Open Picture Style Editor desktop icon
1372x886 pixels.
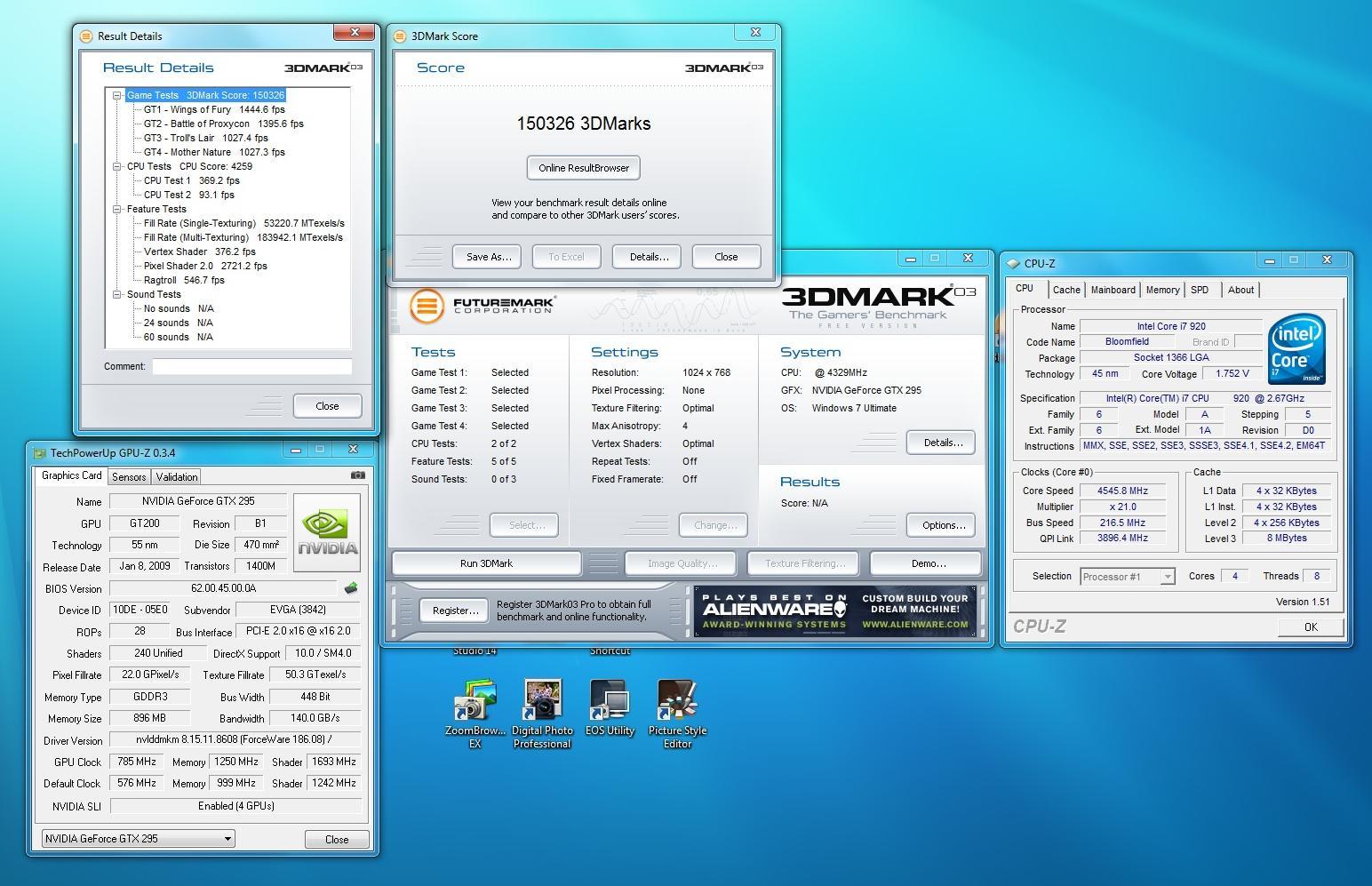[x=677, y=714]
